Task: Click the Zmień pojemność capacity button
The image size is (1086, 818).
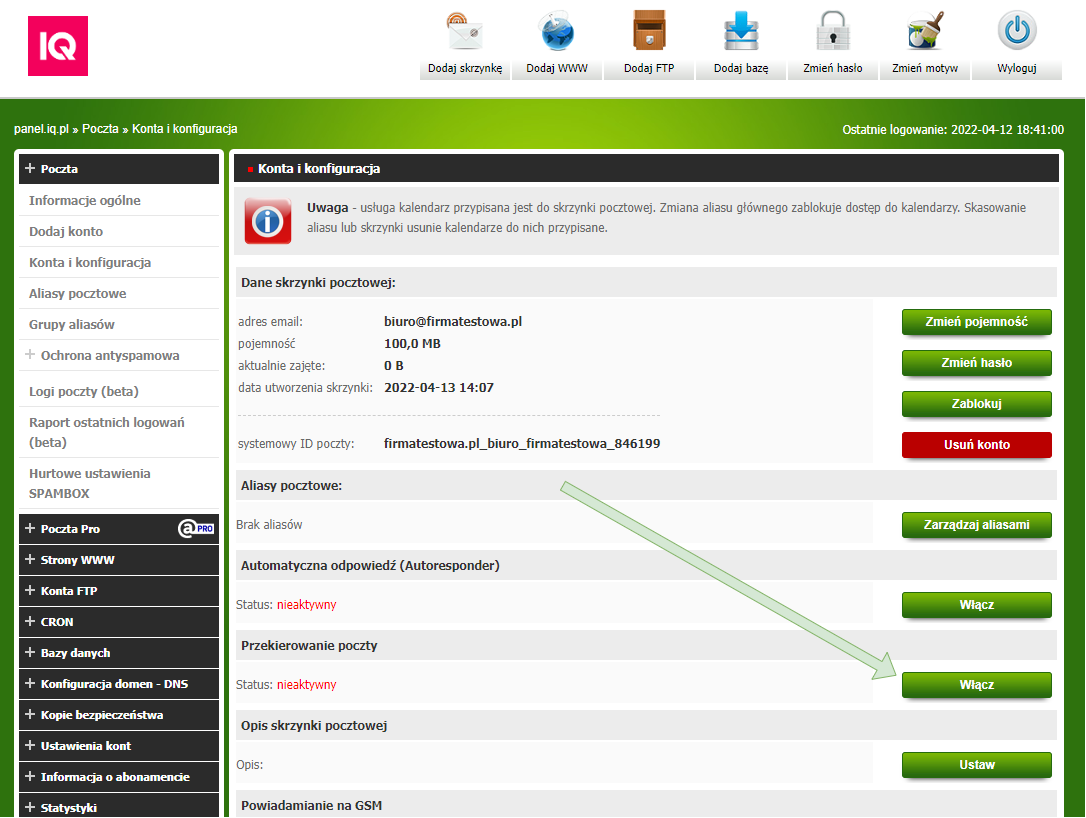Action: click(x=976, y=322)
